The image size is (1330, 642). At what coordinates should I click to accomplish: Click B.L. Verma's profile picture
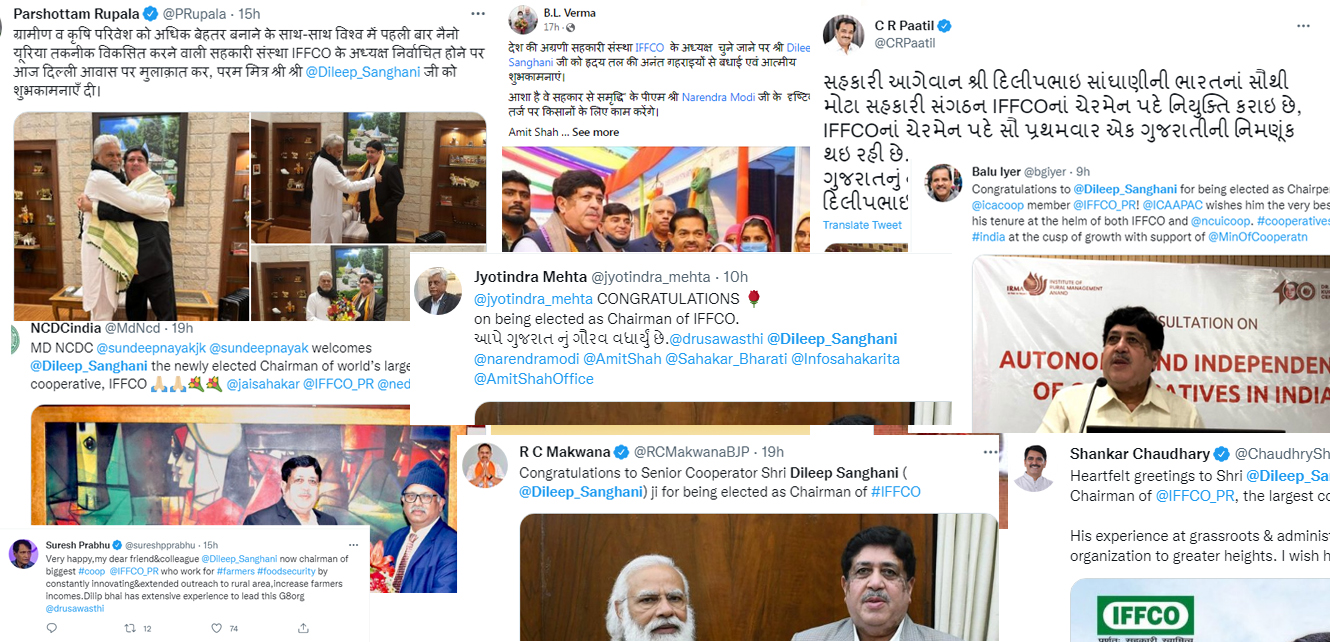click(522, 20)
